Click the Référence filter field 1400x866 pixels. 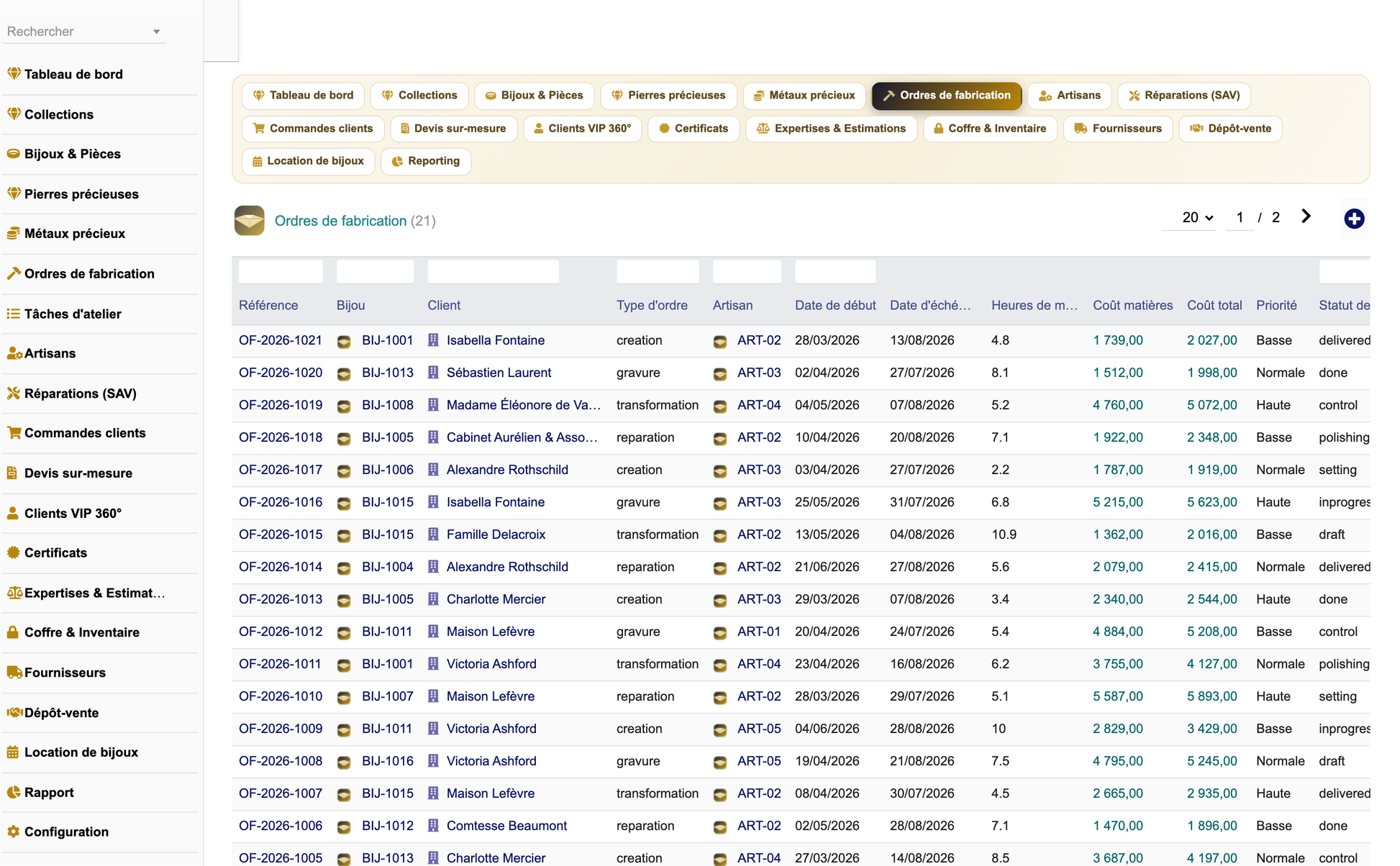[x=281, y=271]
